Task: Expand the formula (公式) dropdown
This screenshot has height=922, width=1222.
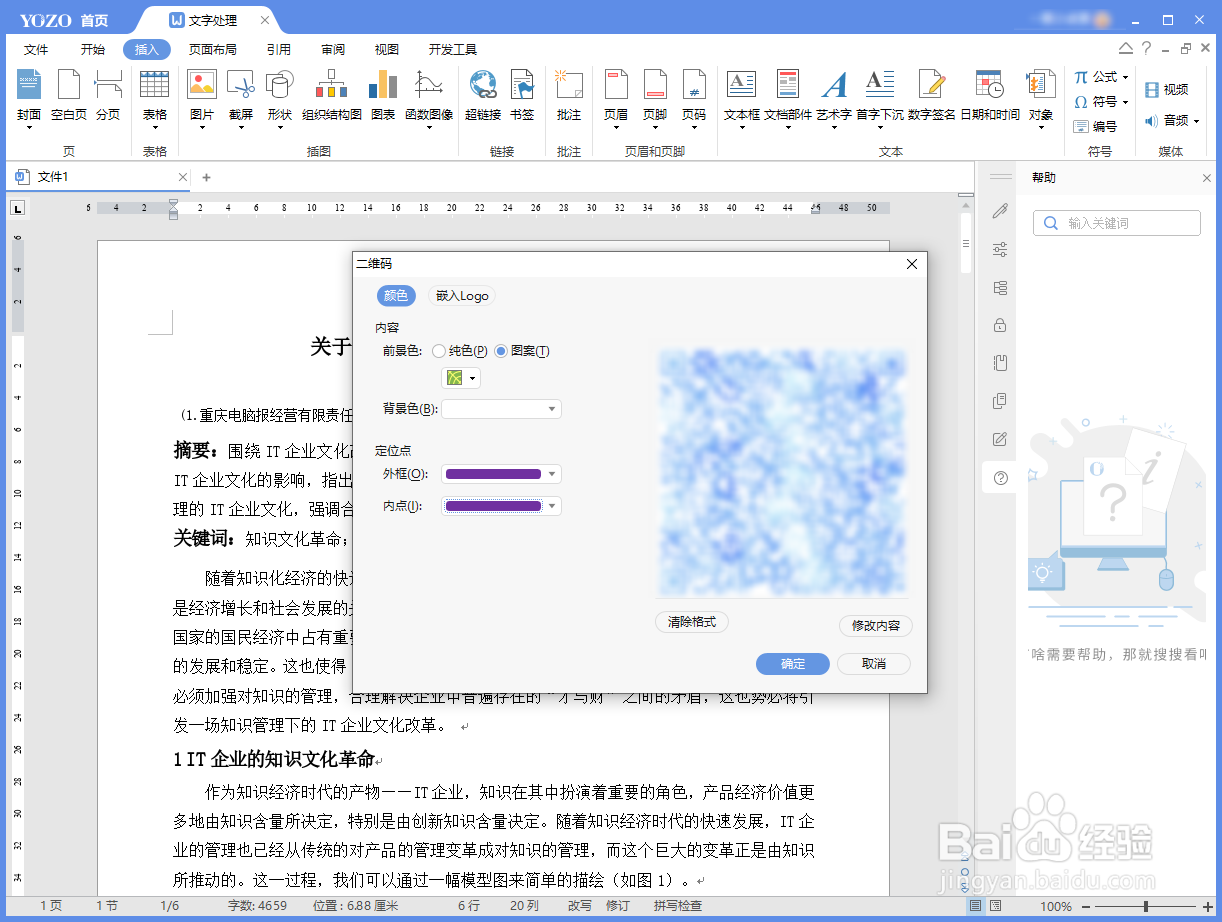Action: tap(1125, 77)
